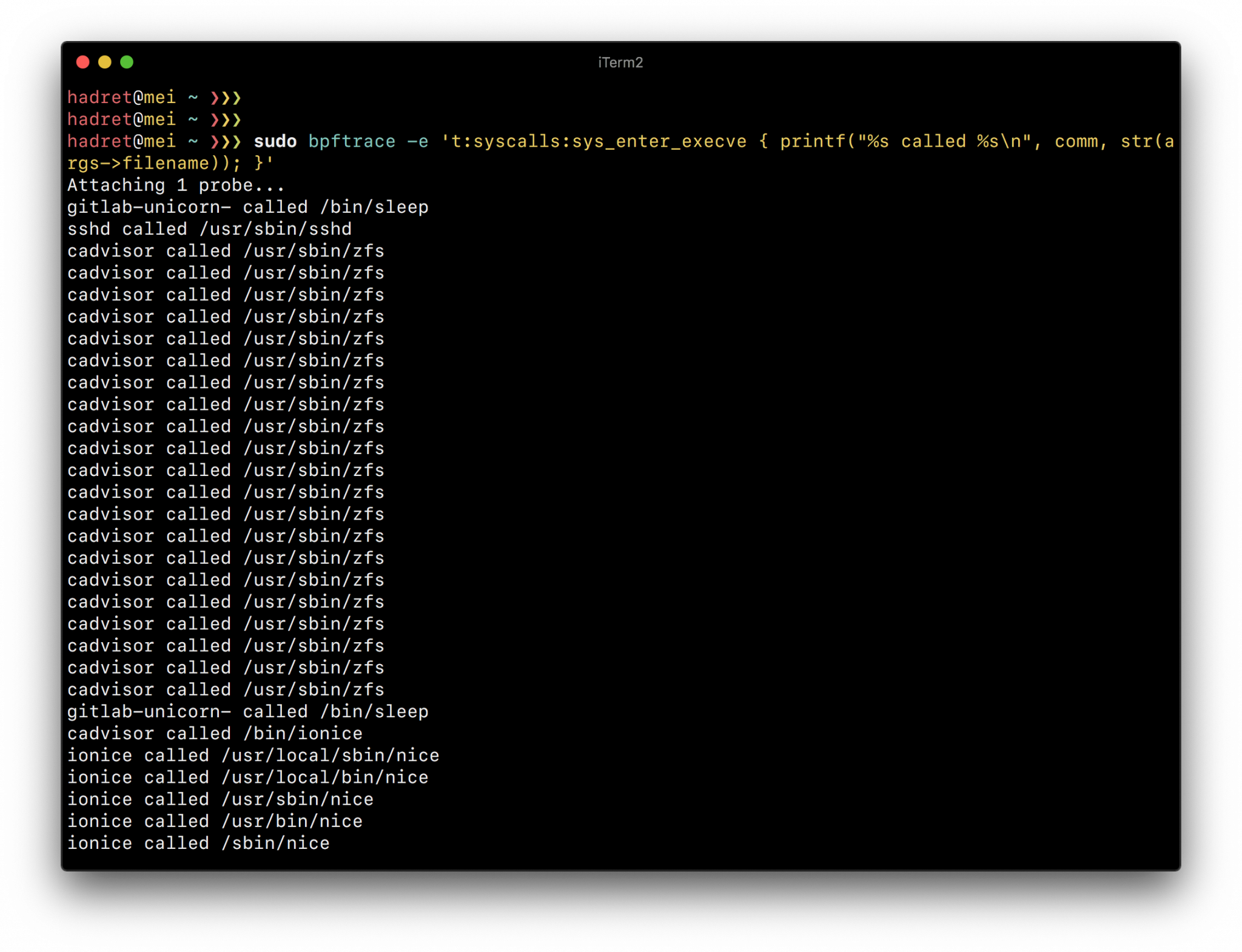Click the 'Attaching 1 probe...' output line
1242x952 pixels.
(176, 185)
